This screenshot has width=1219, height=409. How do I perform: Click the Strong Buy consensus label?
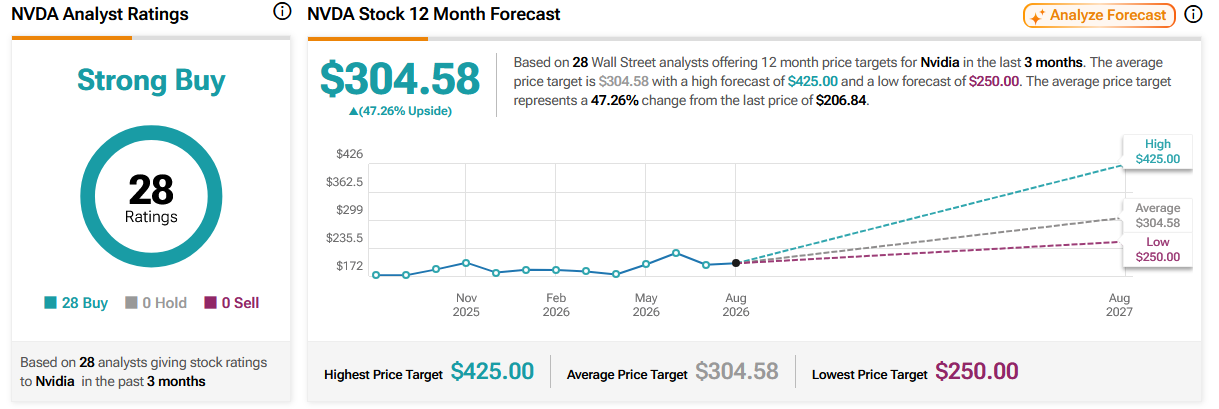(x=151, y=80)
